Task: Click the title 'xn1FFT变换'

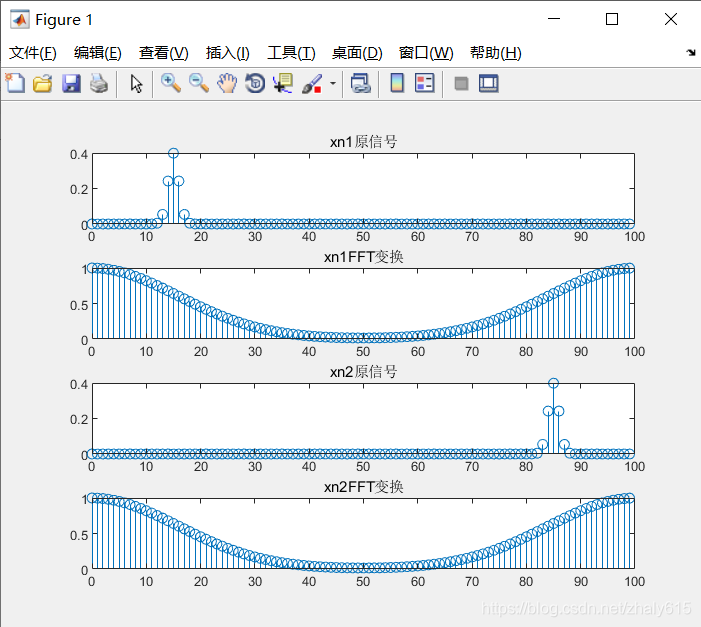Action: click(x=363, y=257)
